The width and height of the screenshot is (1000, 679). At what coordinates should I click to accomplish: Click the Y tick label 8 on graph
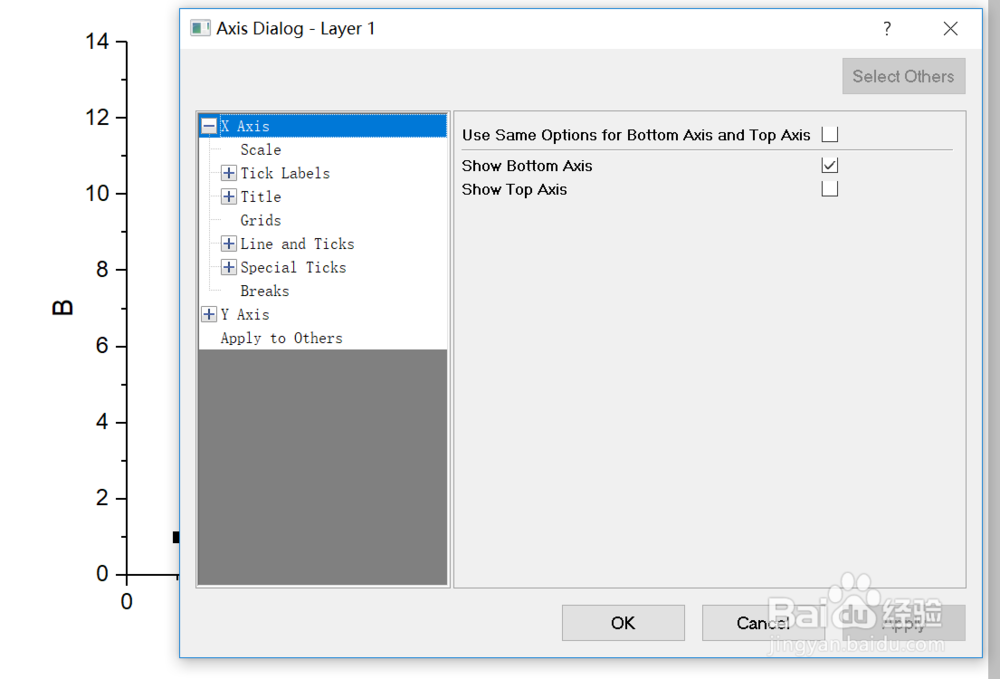(x=102, y=270)
